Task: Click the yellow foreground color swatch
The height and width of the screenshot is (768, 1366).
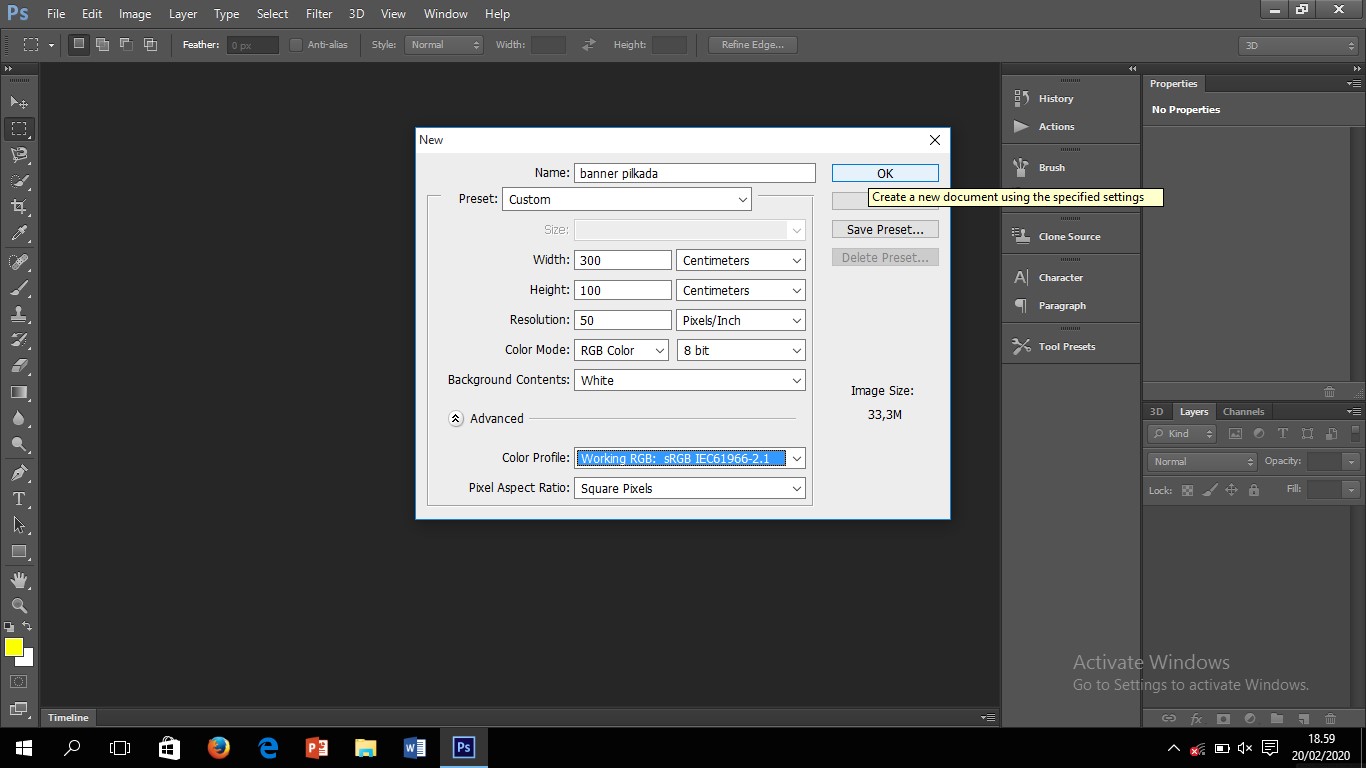Action: click(x=13, y=647)
